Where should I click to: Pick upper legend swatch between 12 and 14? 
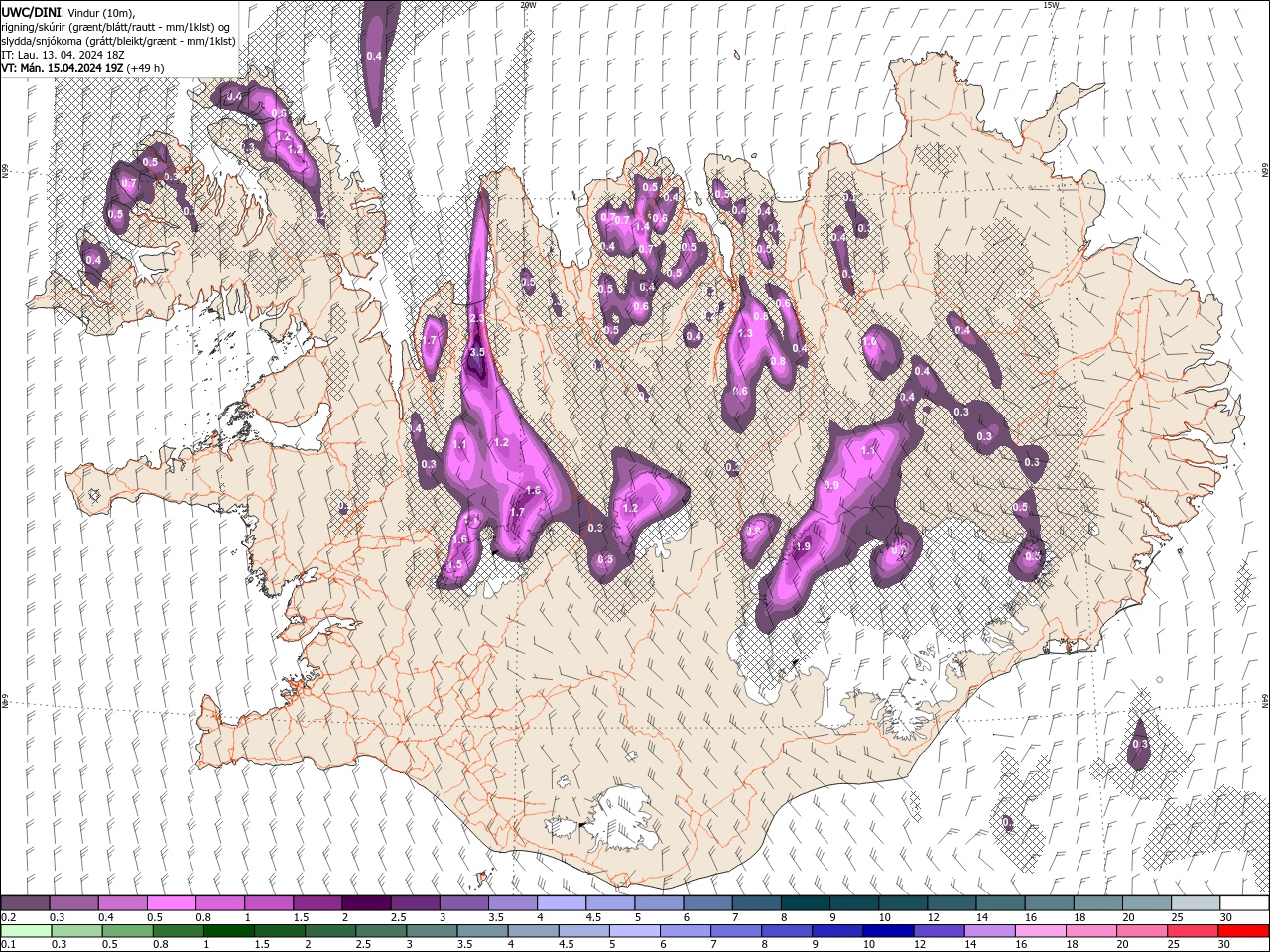(951, 903)
